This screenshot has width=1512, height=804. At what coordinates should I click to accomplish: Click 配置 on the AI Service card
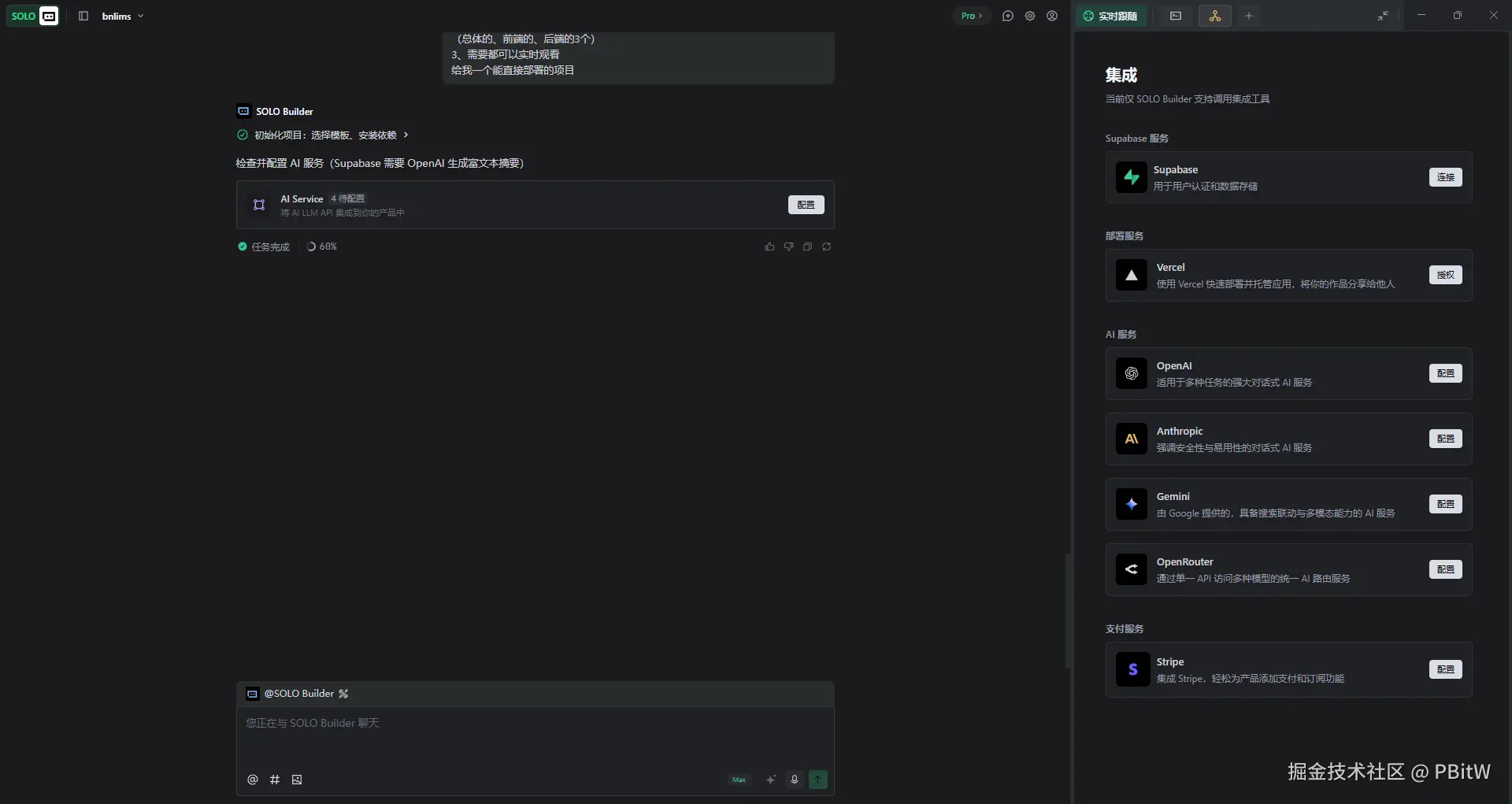tap(806, 205)
